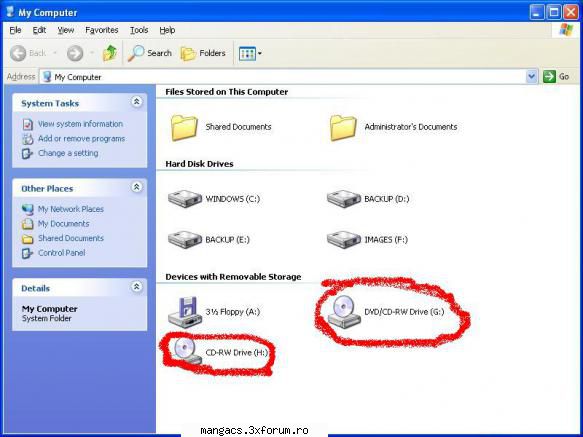
Task: Select the IMAGES (F:) drive icon
Action: tap(344, 240)
